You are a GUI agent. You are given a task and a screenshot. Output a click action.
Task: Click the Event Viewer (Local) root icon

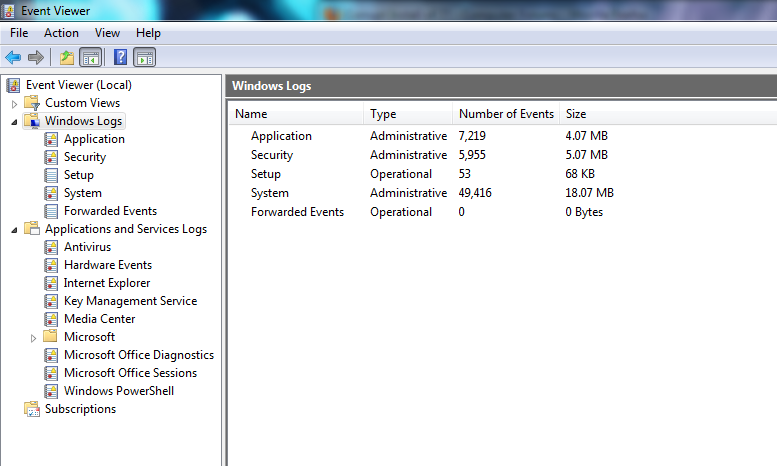(x=13, y=85)
